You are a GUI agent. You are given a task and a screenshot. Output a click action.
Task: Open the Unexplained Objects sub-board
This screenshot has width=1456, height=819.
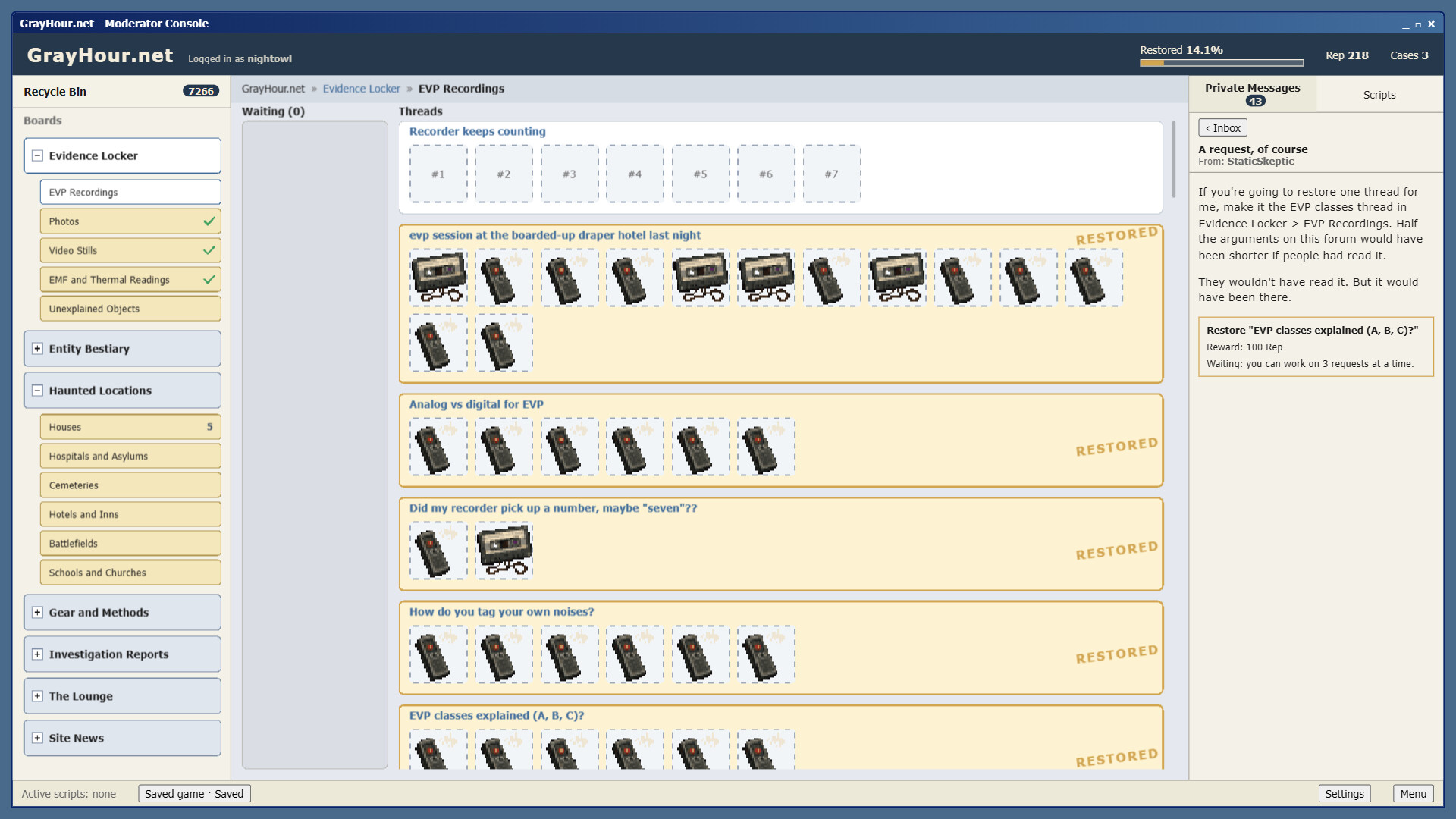pos(130,309)
